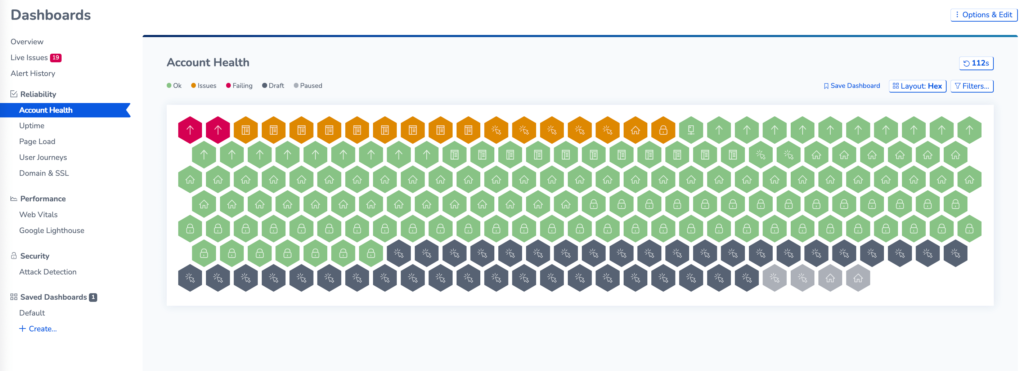Click the Security lock icon in sidebar
The height and width of the screenshot is (371, 1024).
tap(14, 256)
